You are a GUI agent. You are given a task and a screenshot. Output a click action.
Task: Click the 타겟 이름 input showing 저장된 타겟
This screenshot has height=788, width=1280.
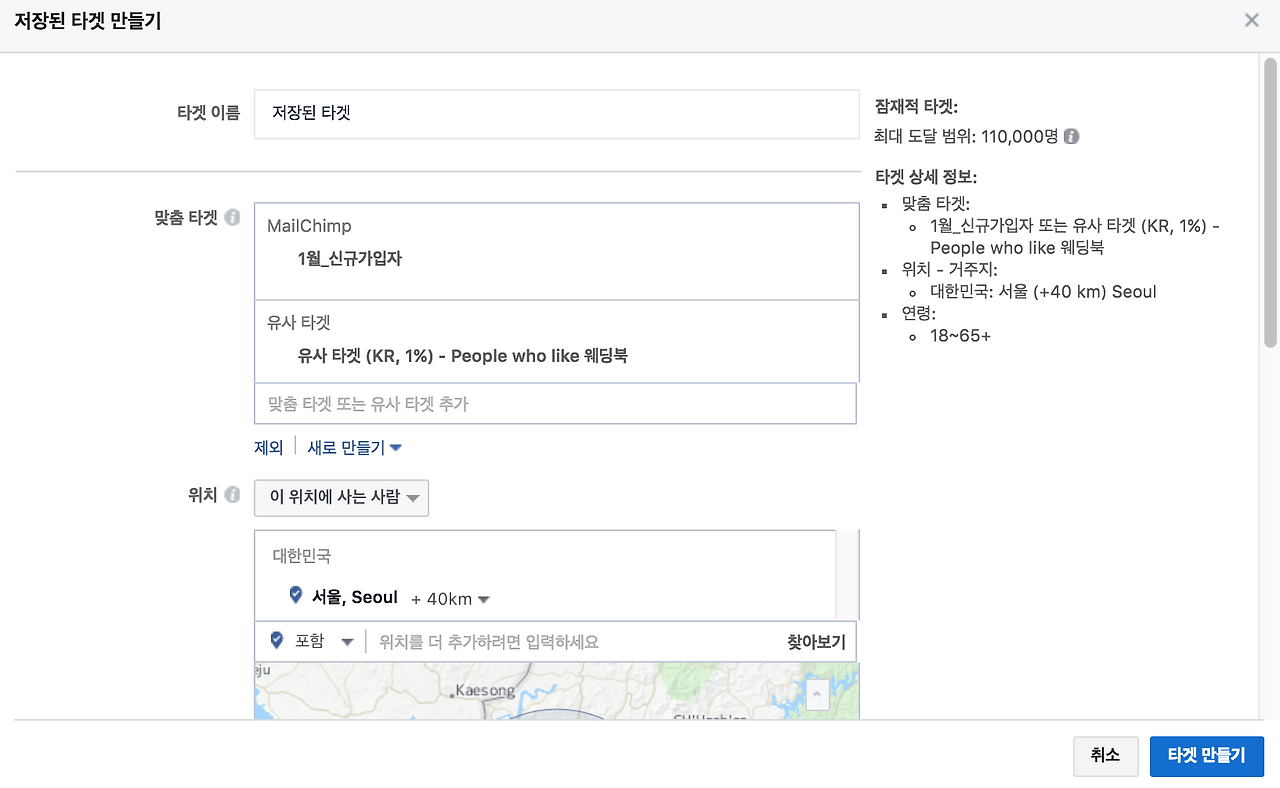click(x=556, y=114)
